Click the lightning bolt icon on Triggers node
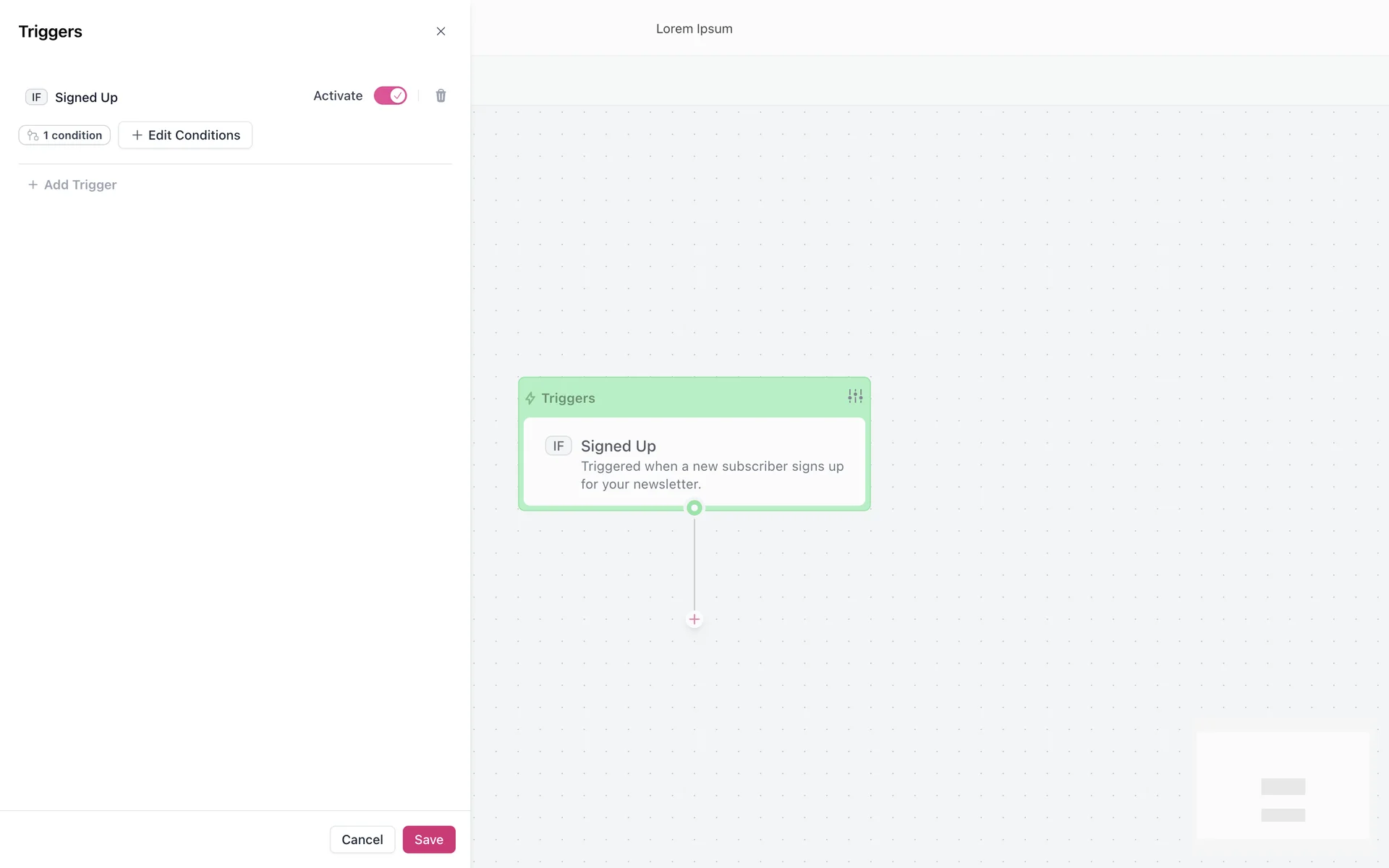The image size is (1389, 868). click(530, 399)
